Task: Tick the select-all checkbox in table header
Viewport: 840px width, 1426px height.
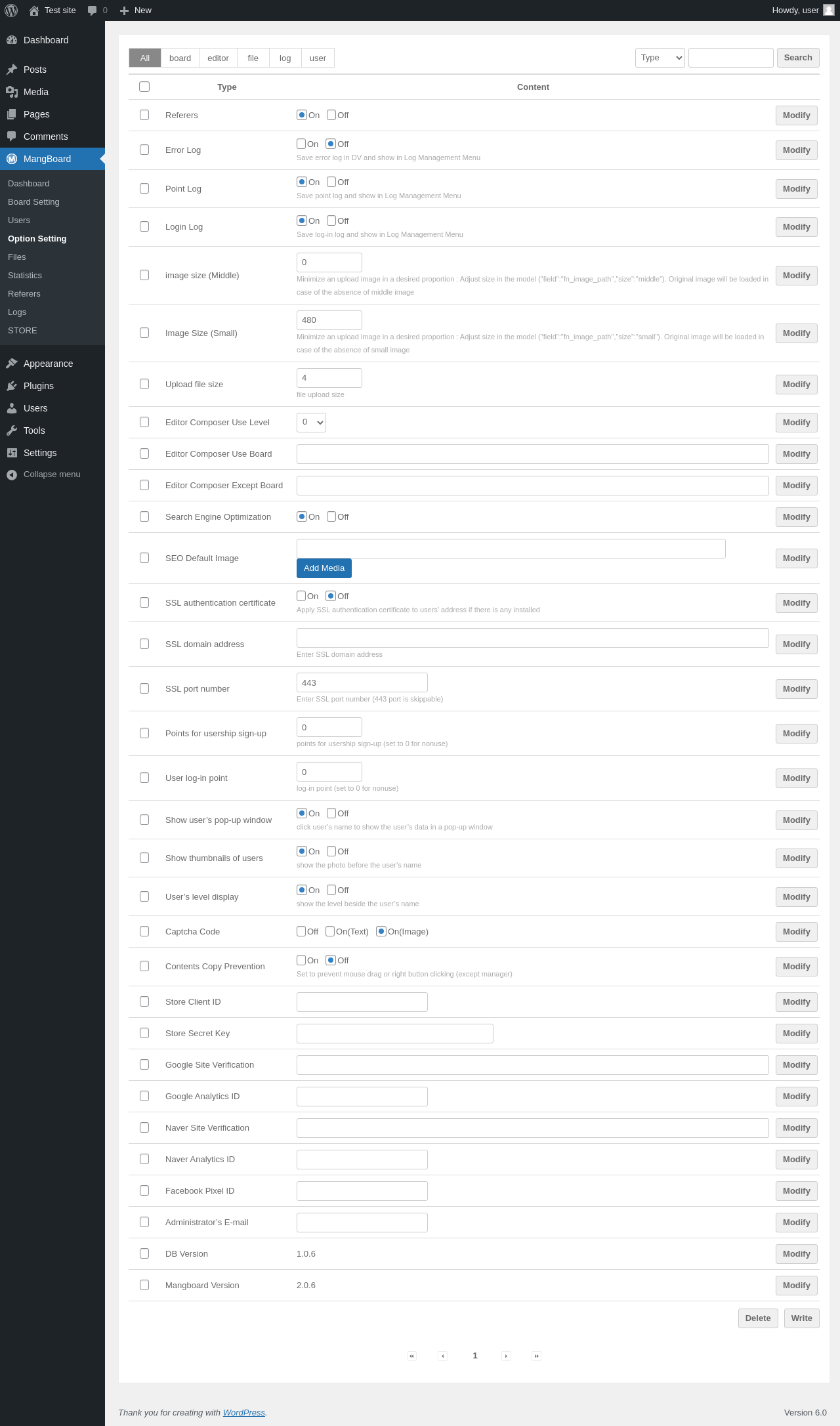Action: [x=144, y=87]
